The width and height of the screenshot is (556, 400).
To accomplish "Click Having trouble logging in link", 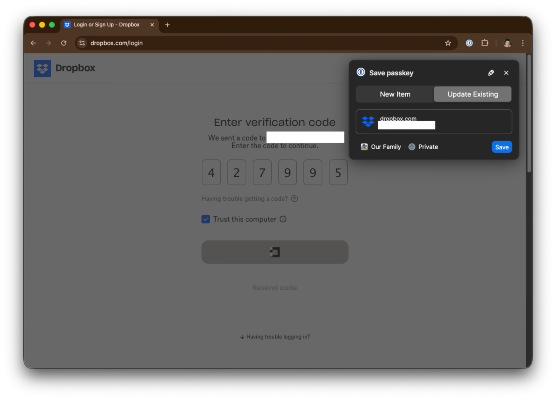I will [x=275, y=337].
